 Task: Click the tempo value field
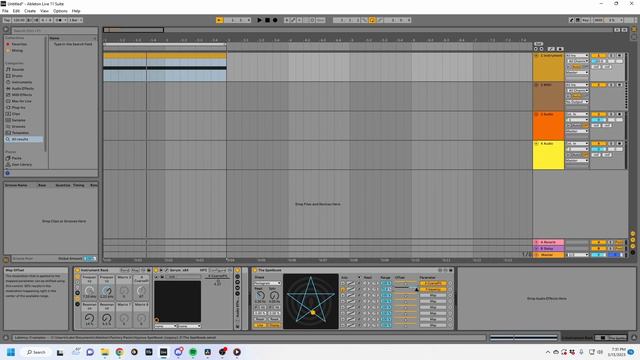coord(19,20)
